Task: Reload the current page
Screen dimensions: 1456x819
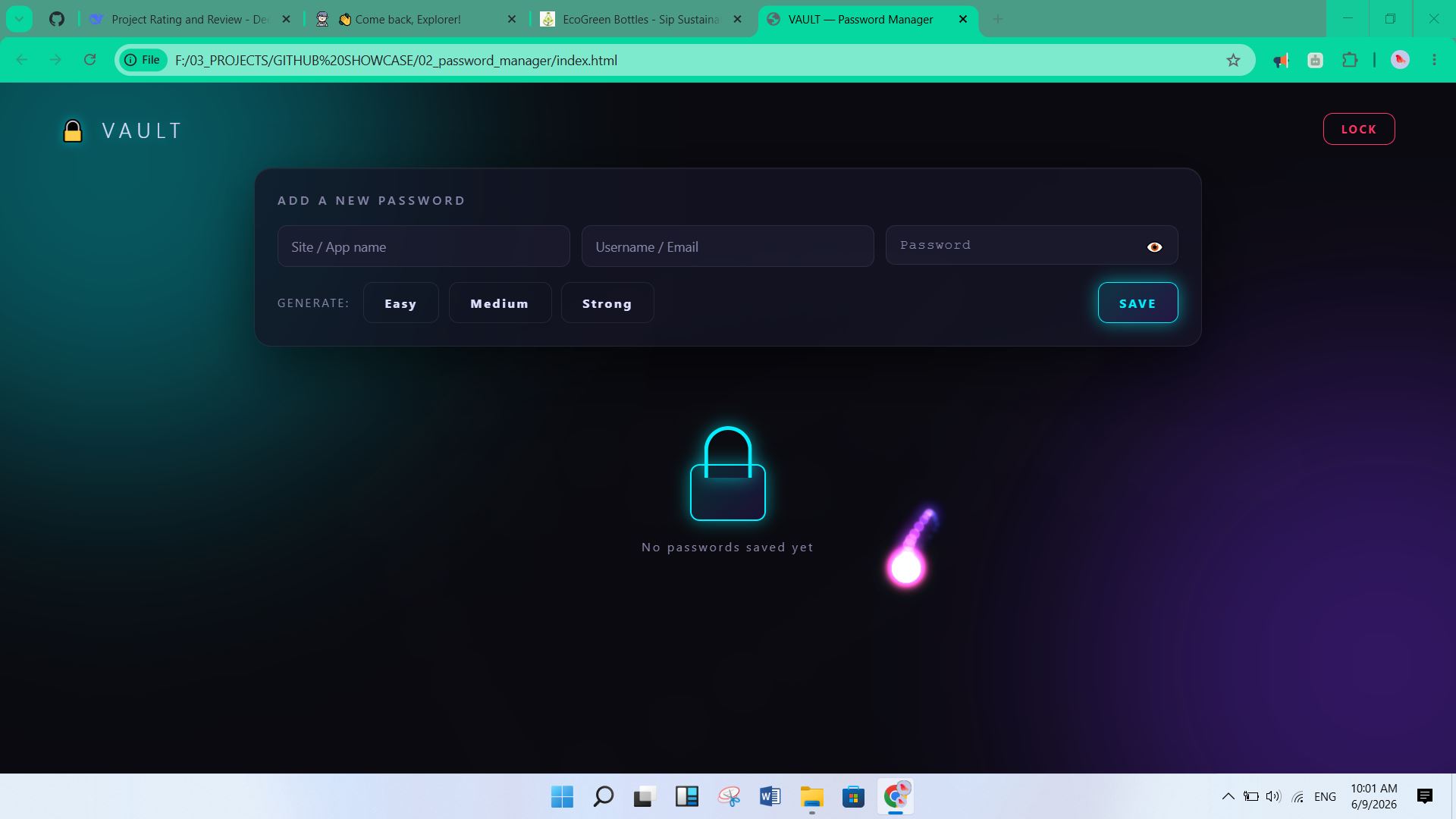Action: click(x=89, y=60)
